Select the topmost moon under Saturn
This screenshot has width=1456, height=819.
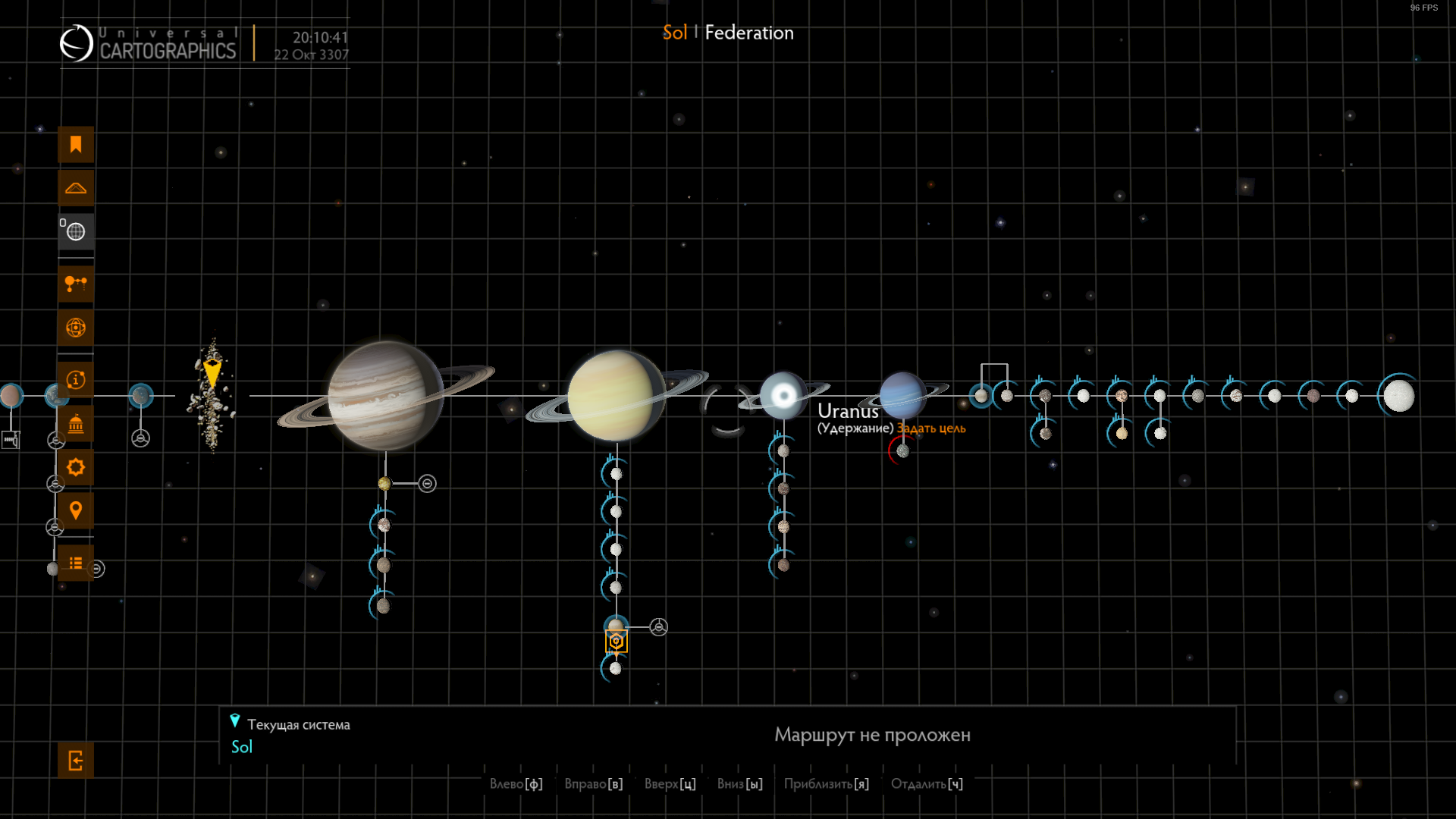tap(617, 474)
